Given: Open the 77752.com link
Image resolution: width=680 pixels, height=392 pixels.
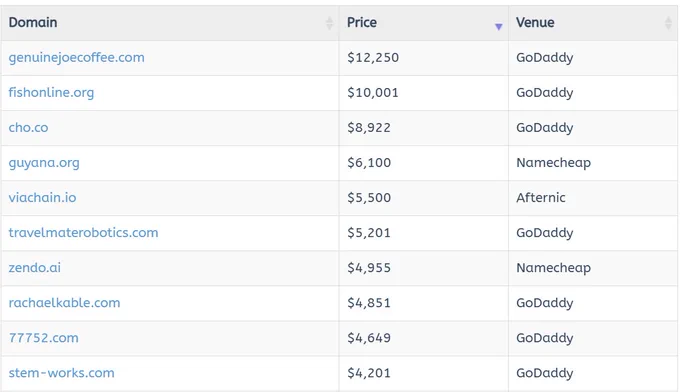Looking at the screenshot, I should tap(43, 338).
